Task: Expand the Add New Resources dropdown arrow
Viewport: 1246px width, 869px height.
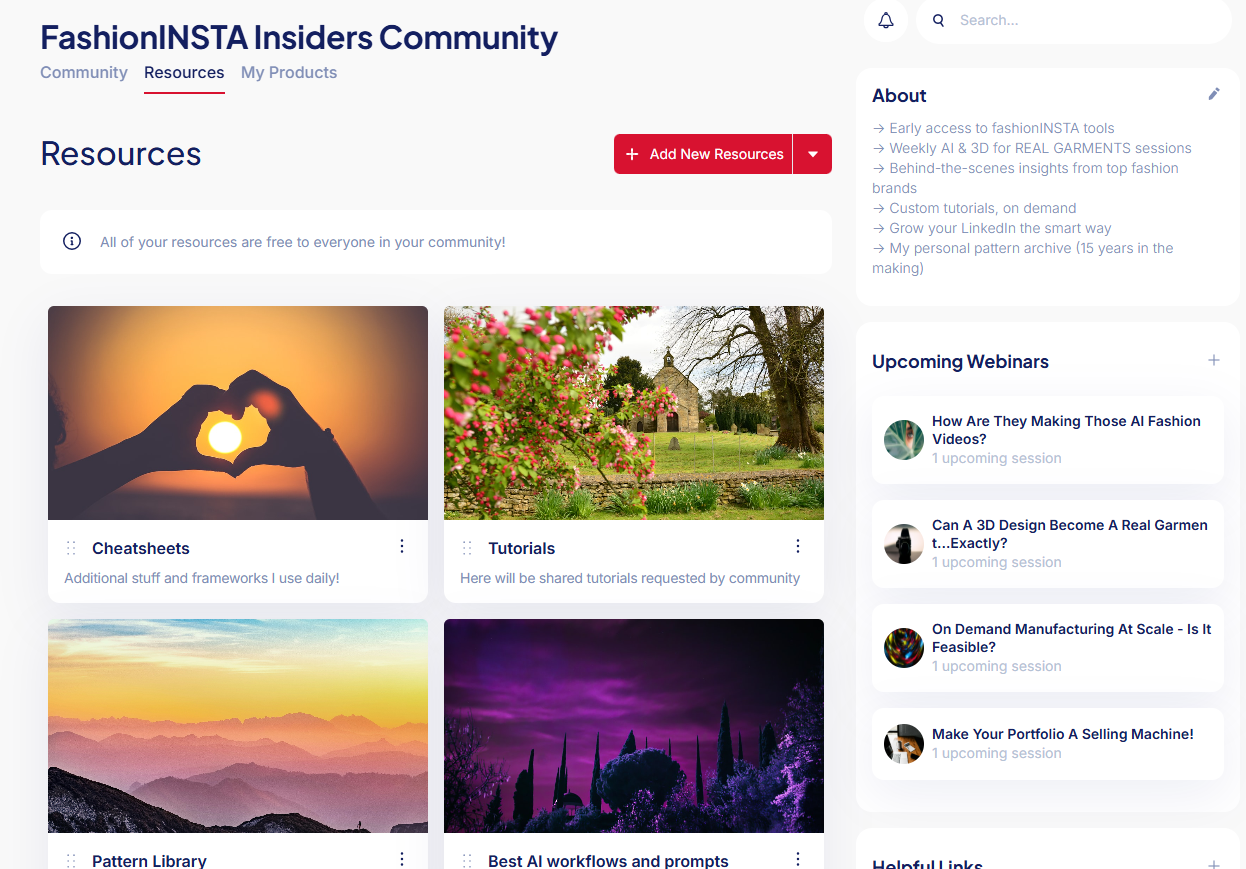Action: coord(813,154)
